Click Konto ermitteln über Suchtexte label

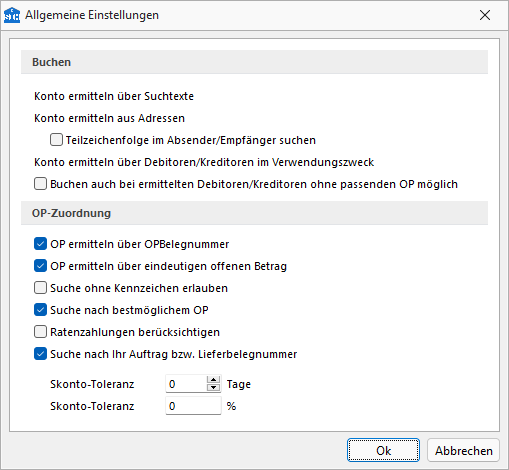point(114,96)
